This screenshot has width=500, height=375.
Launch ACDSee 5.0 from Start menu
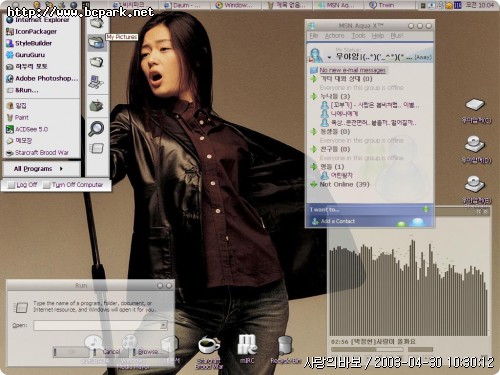27,129
